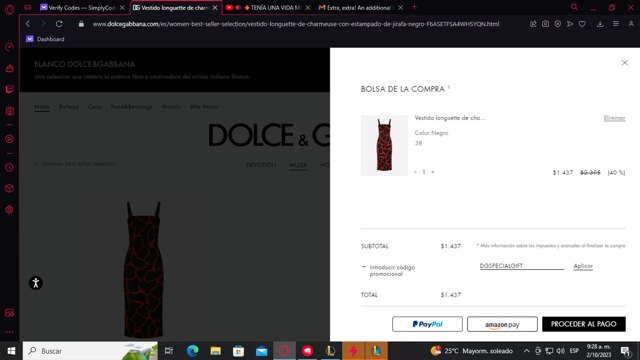Open the dress thumbnail in the bag
Image resolution: width=640 pixels, height=360 pixels.
(x=384, y=145)
